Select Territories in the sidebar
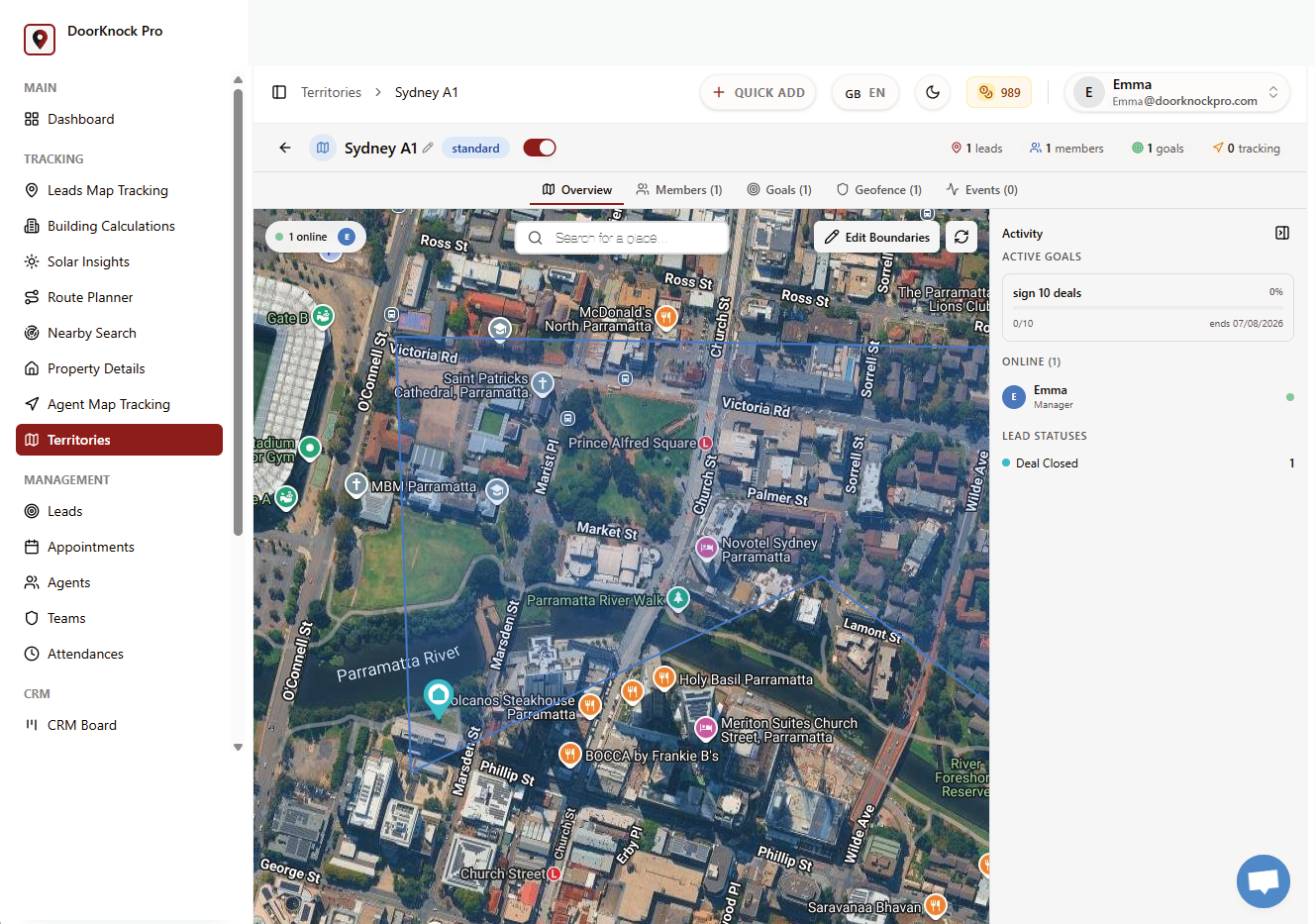Image resolution: width=1315 pixels, height=924 pixels. coord(119,440)
